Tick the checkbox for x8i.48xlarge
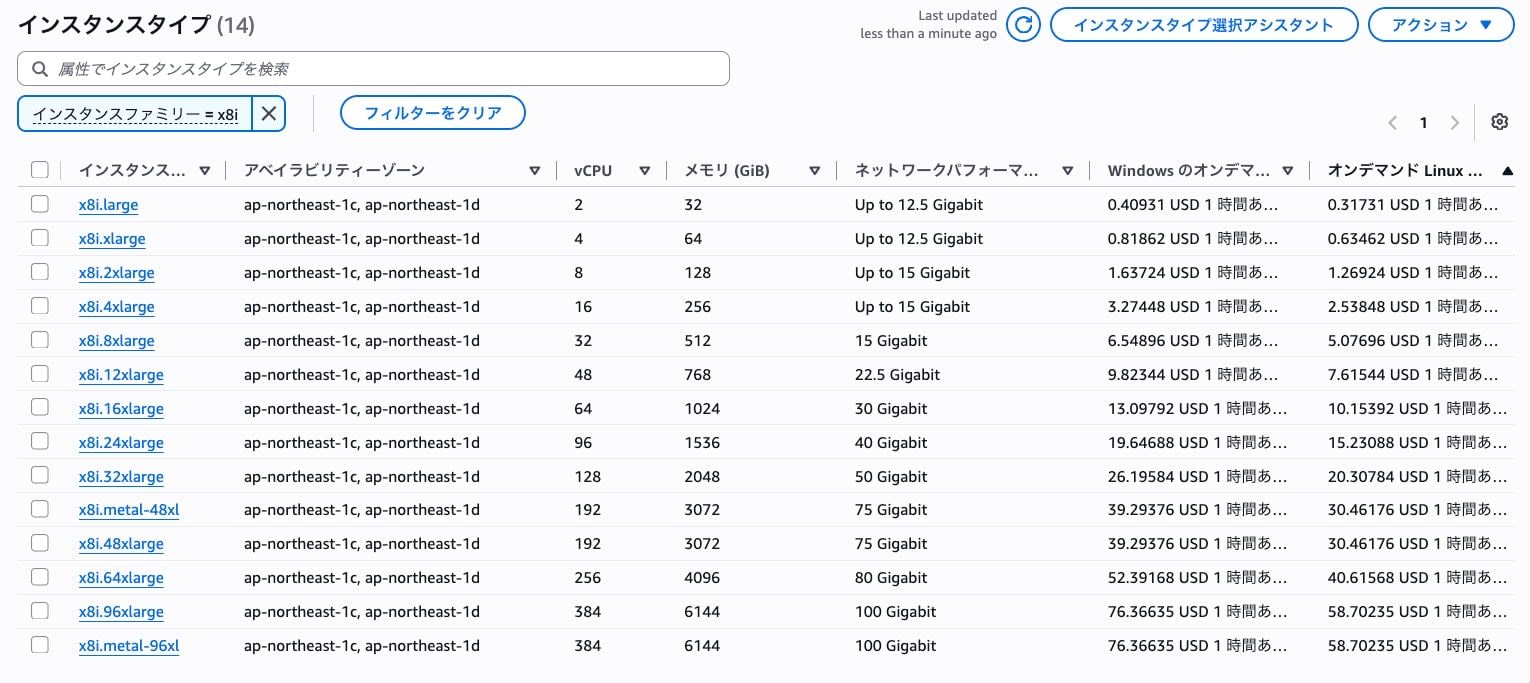This screenshot has width=1530, height=683. pyautogui.click(x=39, y=543)
